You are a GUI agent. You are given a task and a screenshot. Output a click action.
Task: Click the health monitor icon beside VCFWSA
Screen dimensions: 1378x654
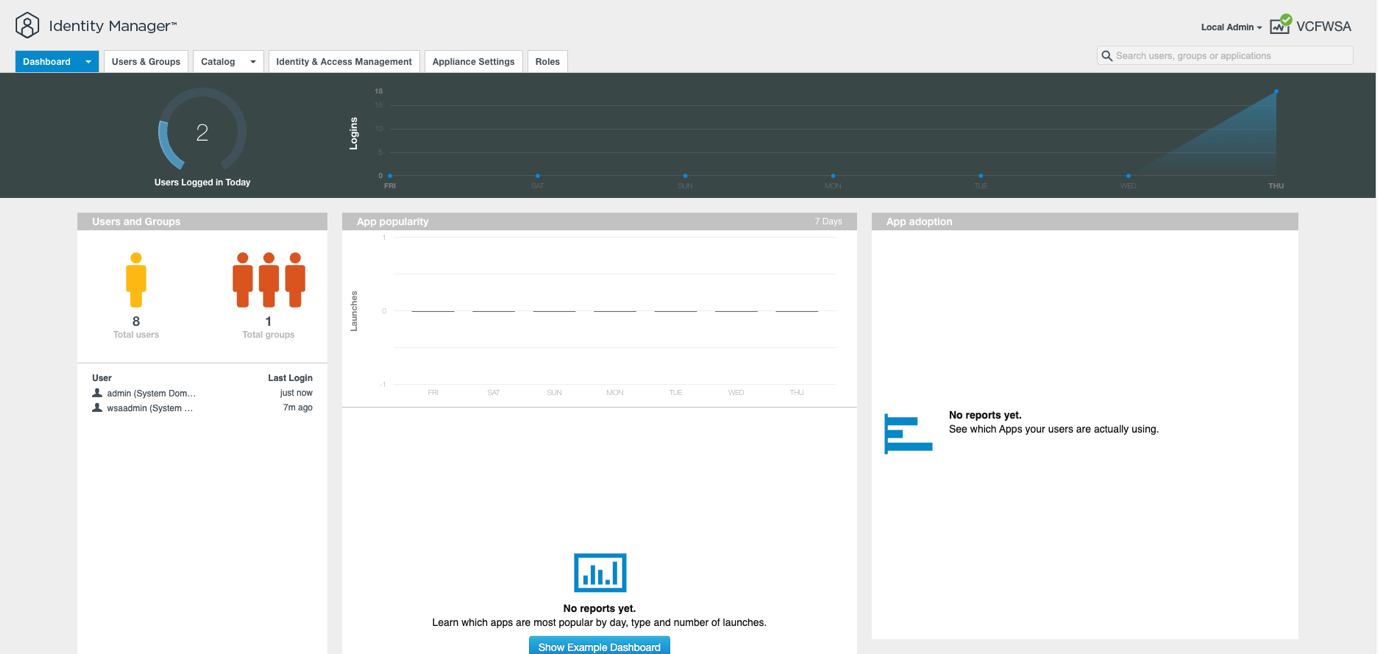click(x=1281, y=25)
